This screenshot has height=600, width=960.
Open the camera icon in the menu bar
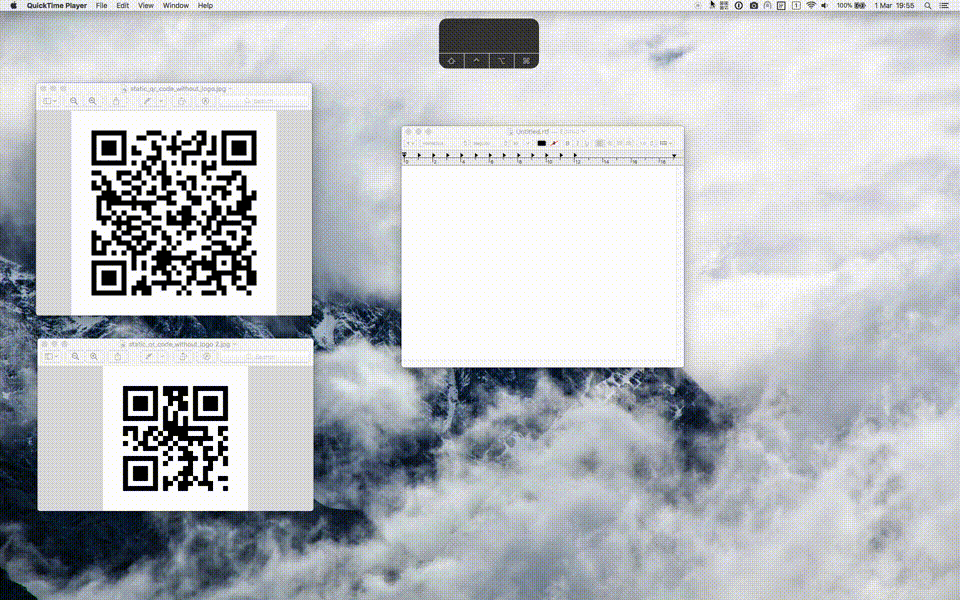pyautogui.click(x=754, y=6)
